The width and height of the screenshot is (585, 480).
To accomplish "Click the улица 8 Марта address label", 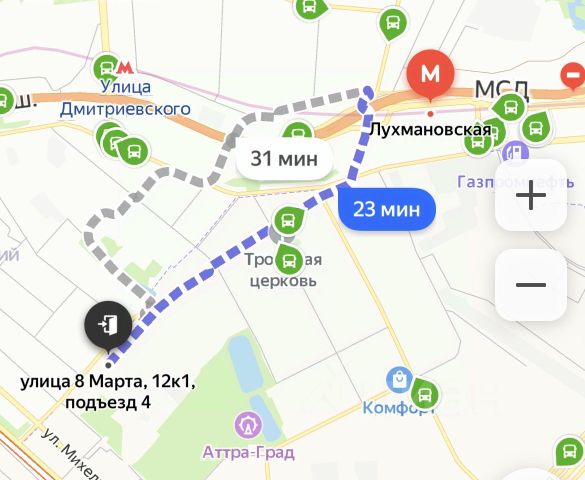I will (108, 392).
